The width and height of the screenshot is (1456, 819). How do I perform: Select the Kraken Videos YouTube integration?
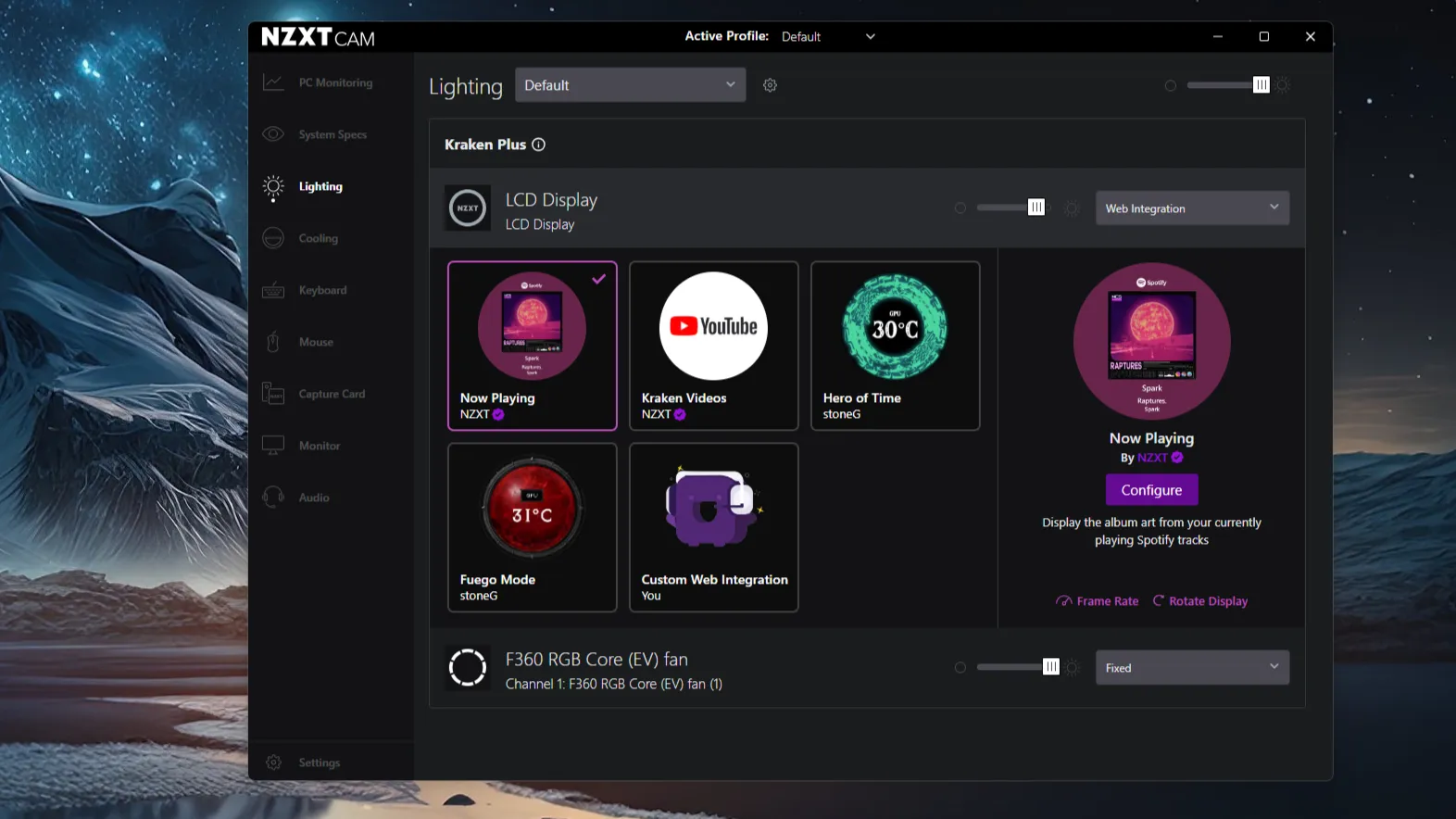[x=713, y=346]
